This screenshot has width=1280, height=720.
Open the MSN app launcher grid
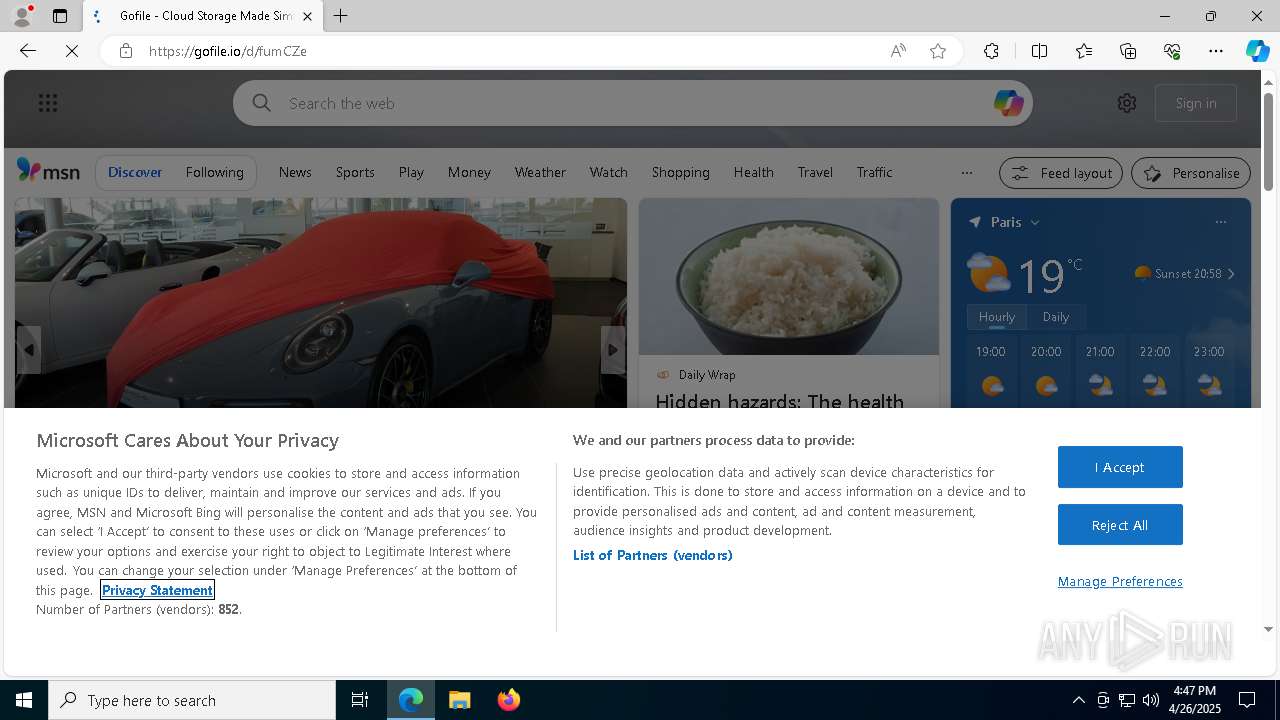[48, 103]
